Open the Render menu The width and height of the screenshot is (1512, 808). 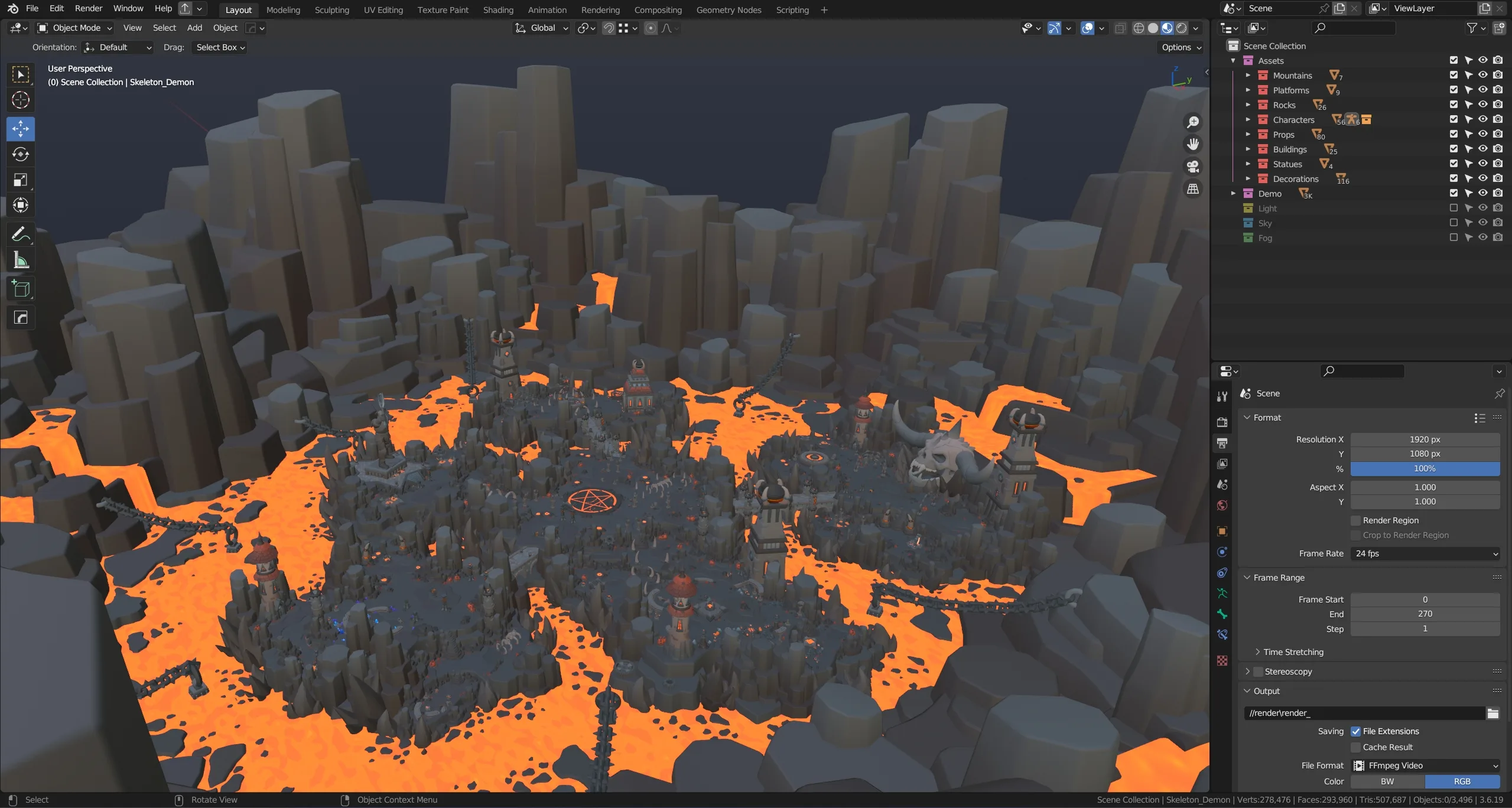tap(88, 8)
